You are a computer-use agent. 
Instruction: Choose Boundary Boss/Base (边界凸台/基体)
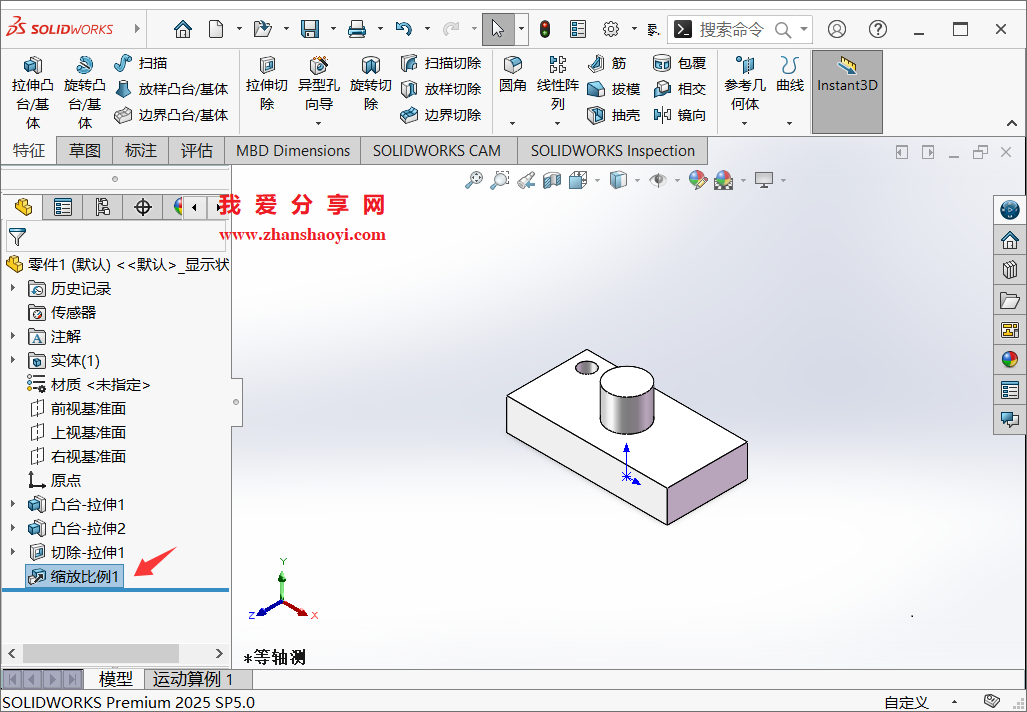[171, 115]
